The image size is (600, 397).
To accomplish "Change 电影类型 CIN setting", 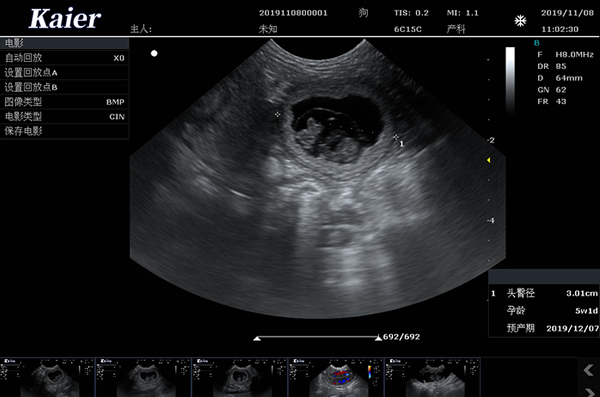I will click(64, 116).
